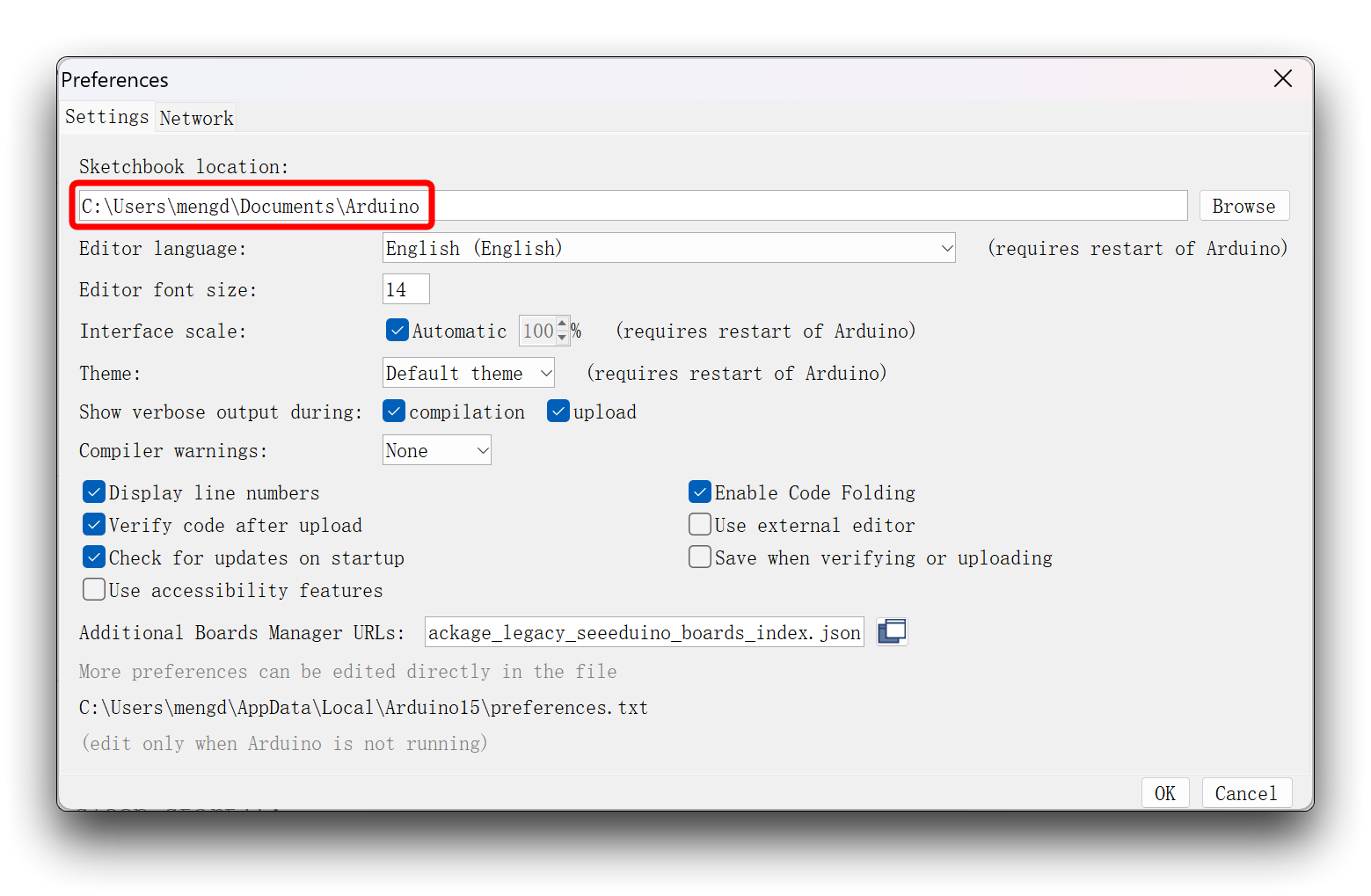The width and height of the screenshot is (1371, 896).
Task: Open the Theme dropdown
Action: [469, 373]
